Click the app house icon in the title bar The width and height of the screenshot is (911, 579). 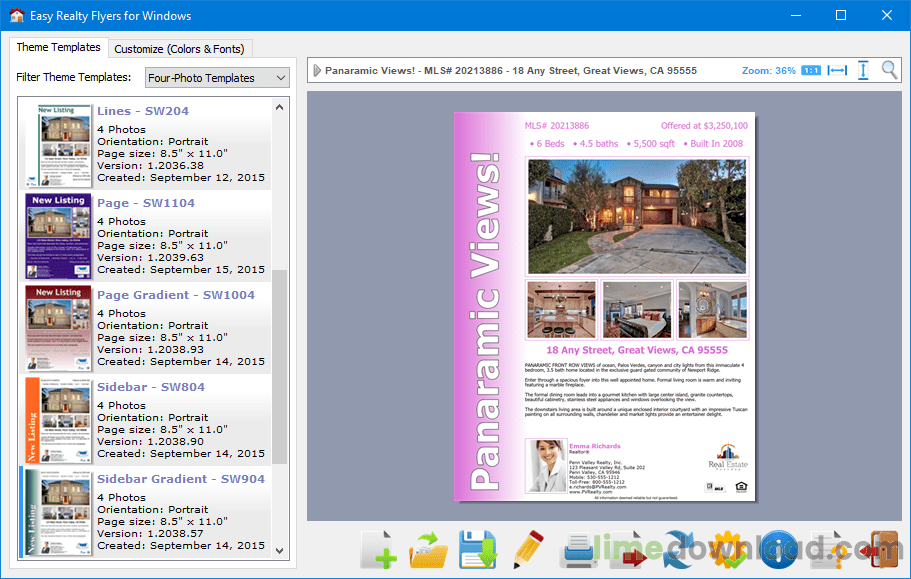point(17,15)
